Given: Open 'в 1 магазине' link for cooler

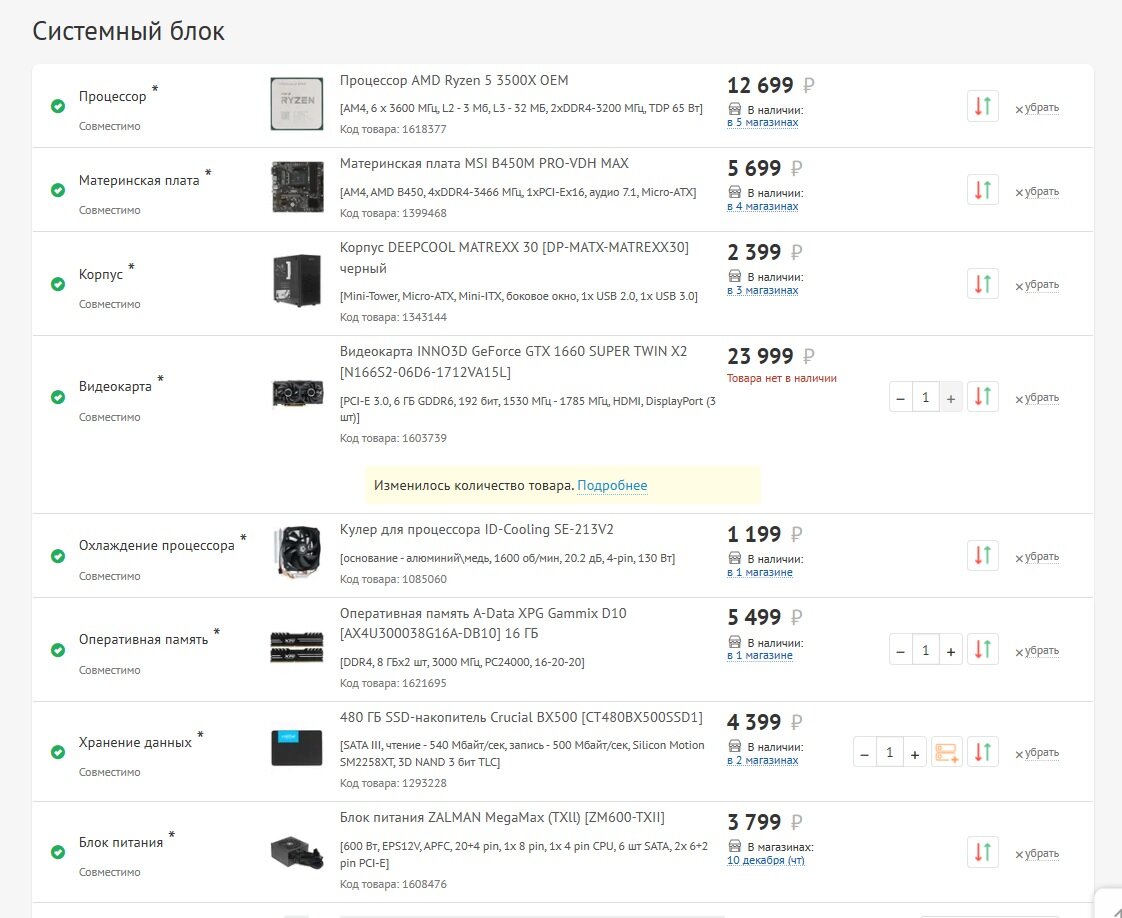Looking at the screenshot, I should click(759, 572).
